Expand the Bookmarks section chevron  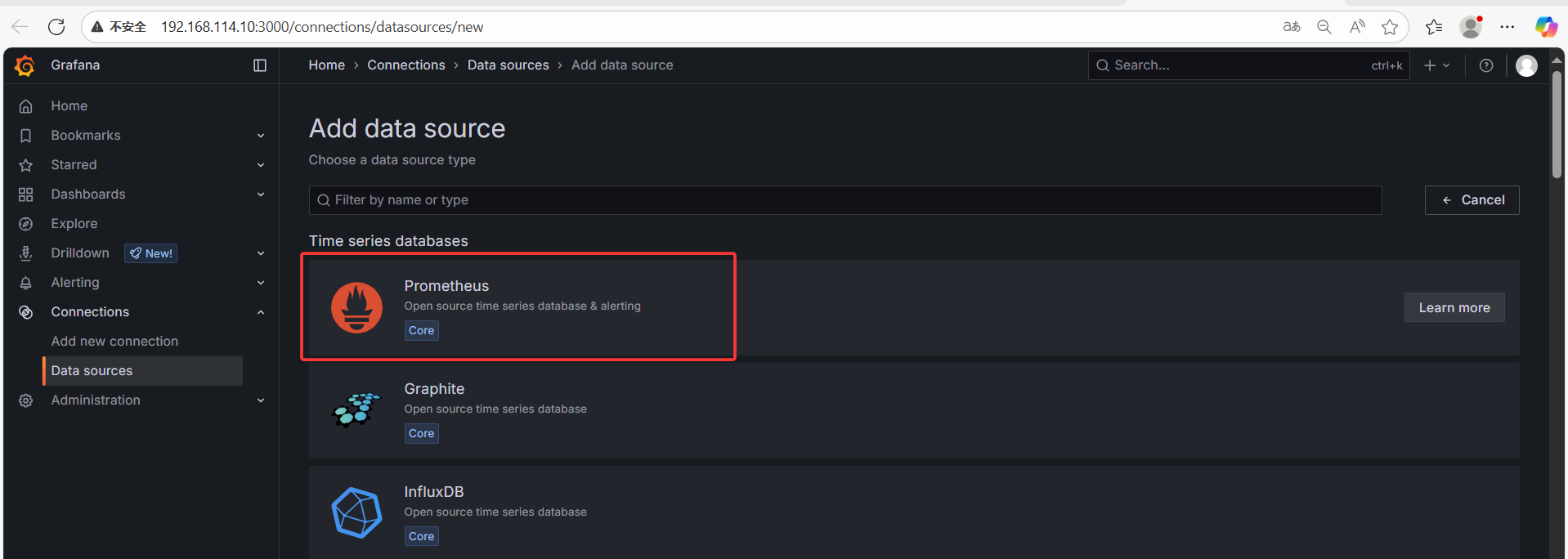(261, 136)
